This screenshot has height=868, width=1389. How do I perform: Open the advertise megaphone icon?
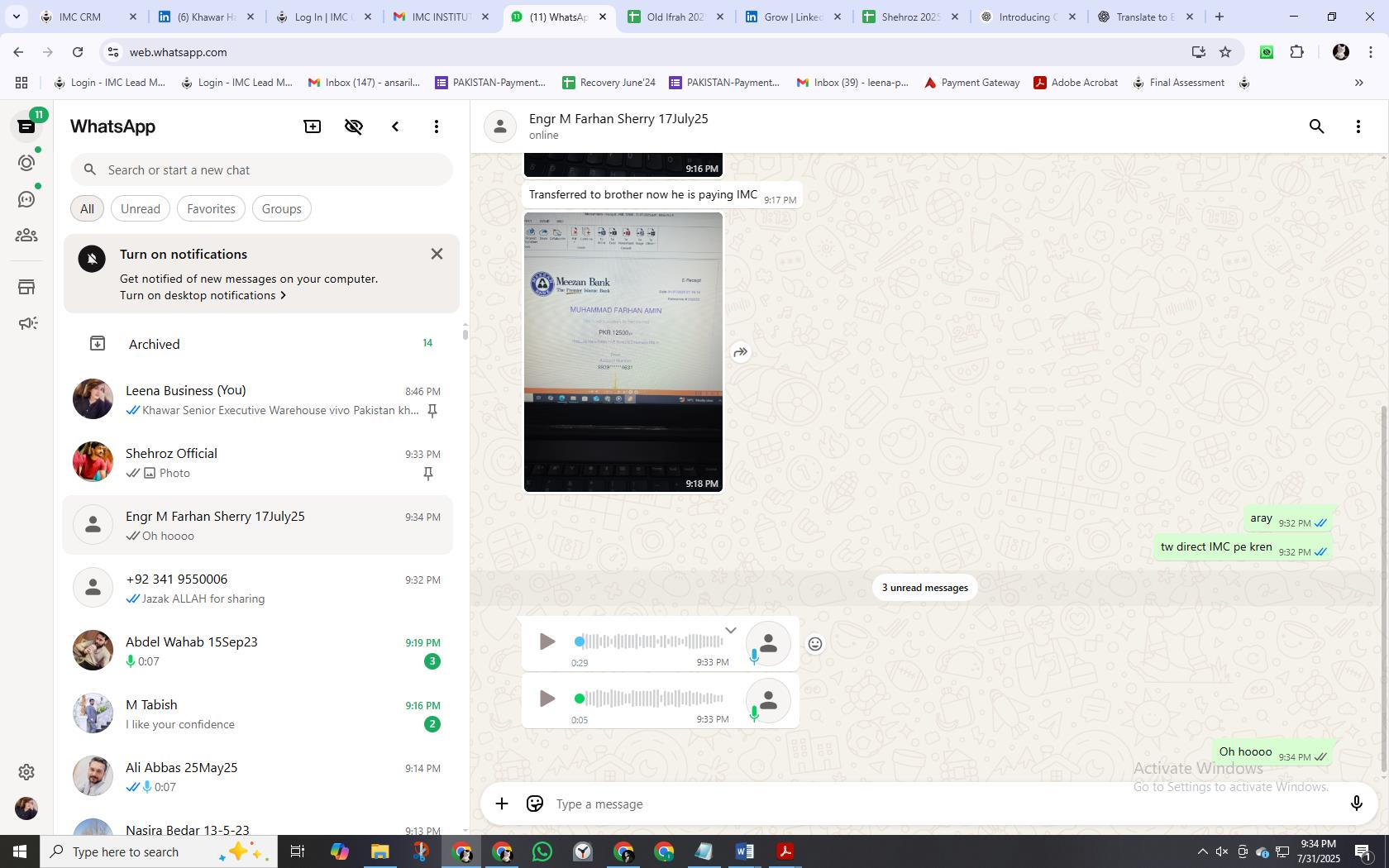tap(26, 323)
